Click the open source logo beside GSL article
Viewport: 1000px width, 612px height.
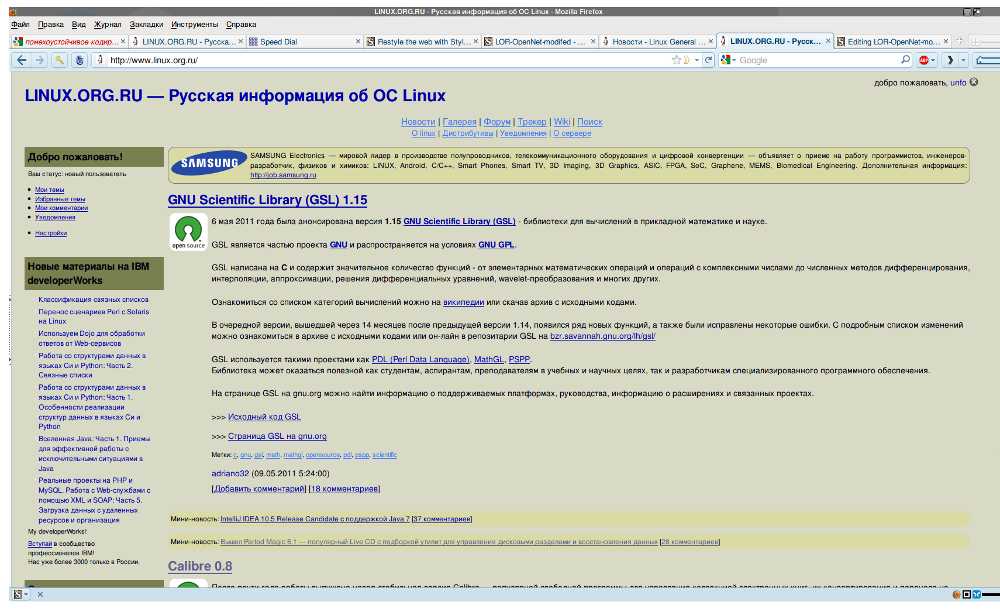pyautogui.click(x=188, y=231)
